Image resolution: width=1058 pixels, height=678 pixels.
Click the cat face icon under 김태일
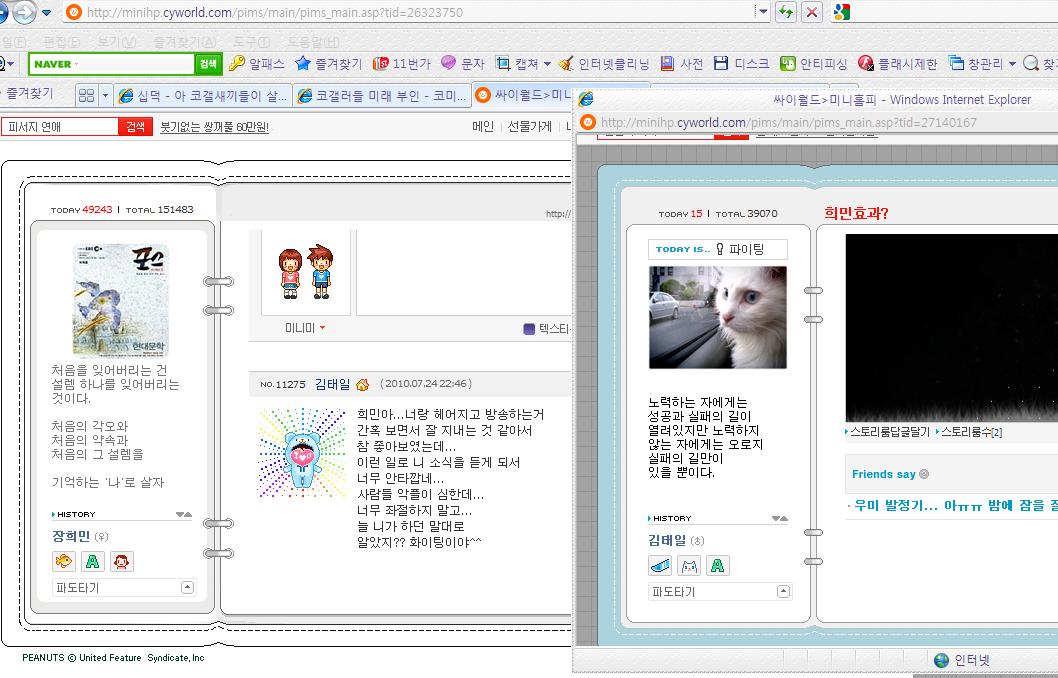tap(689, 565)
